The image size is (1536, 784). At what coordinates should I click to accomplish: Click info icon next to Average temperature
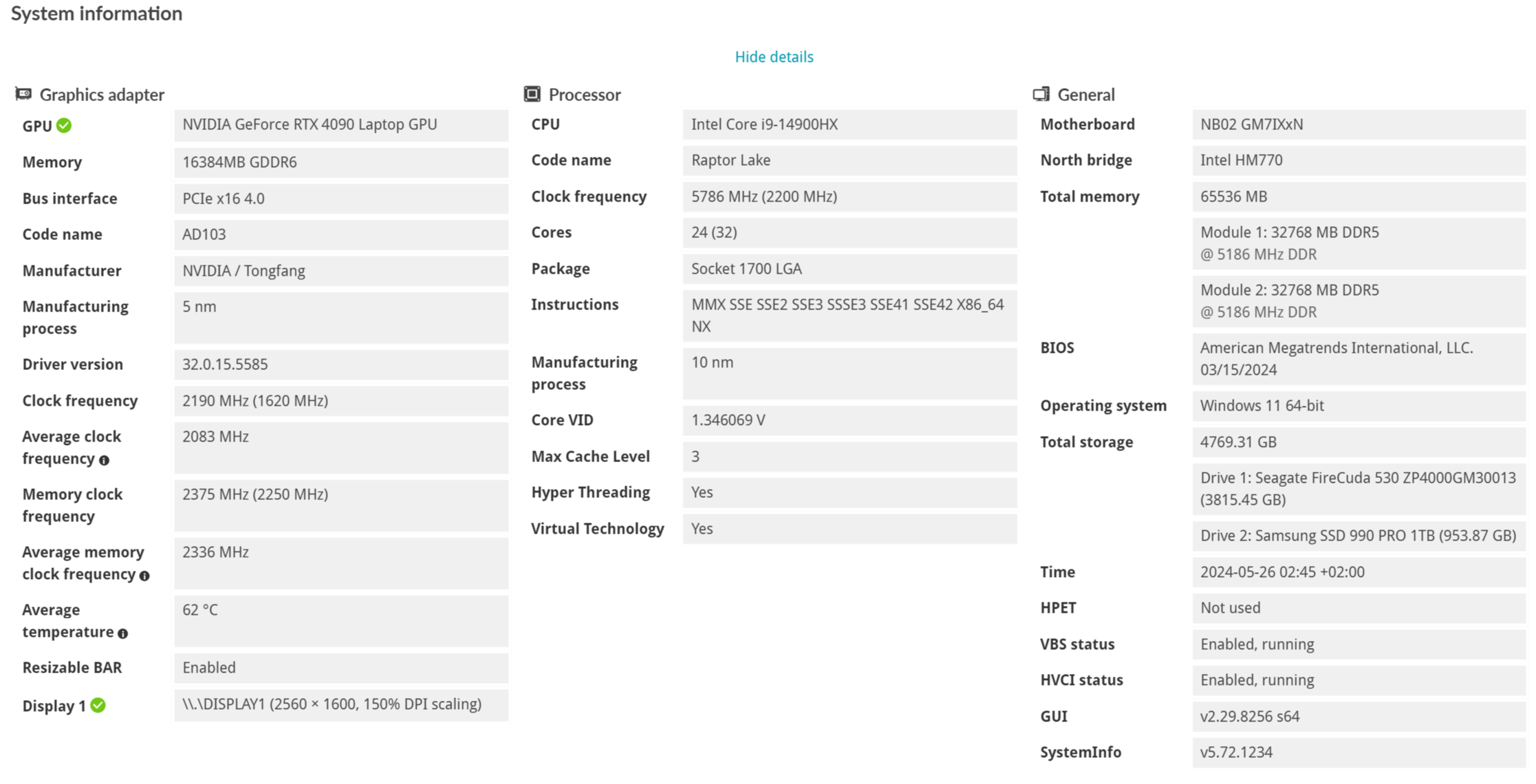point(122,633)
